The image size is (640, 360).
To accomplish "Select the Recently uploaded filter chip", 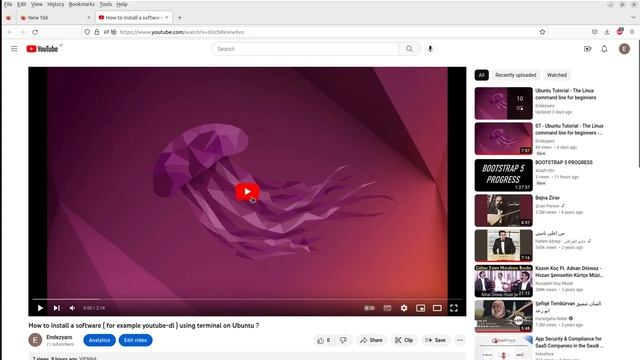I will pos(516,75).
